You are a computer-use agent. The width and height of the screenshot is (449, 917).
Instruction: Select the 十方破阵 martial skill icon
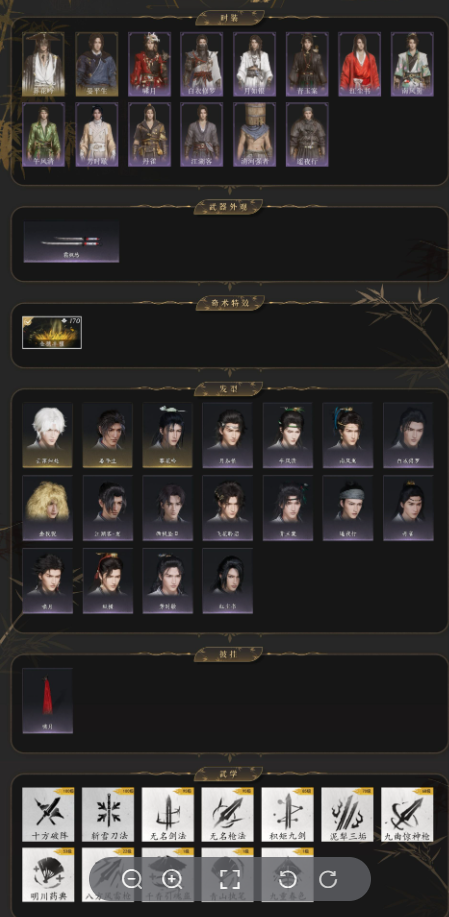(x=49, y=814)
